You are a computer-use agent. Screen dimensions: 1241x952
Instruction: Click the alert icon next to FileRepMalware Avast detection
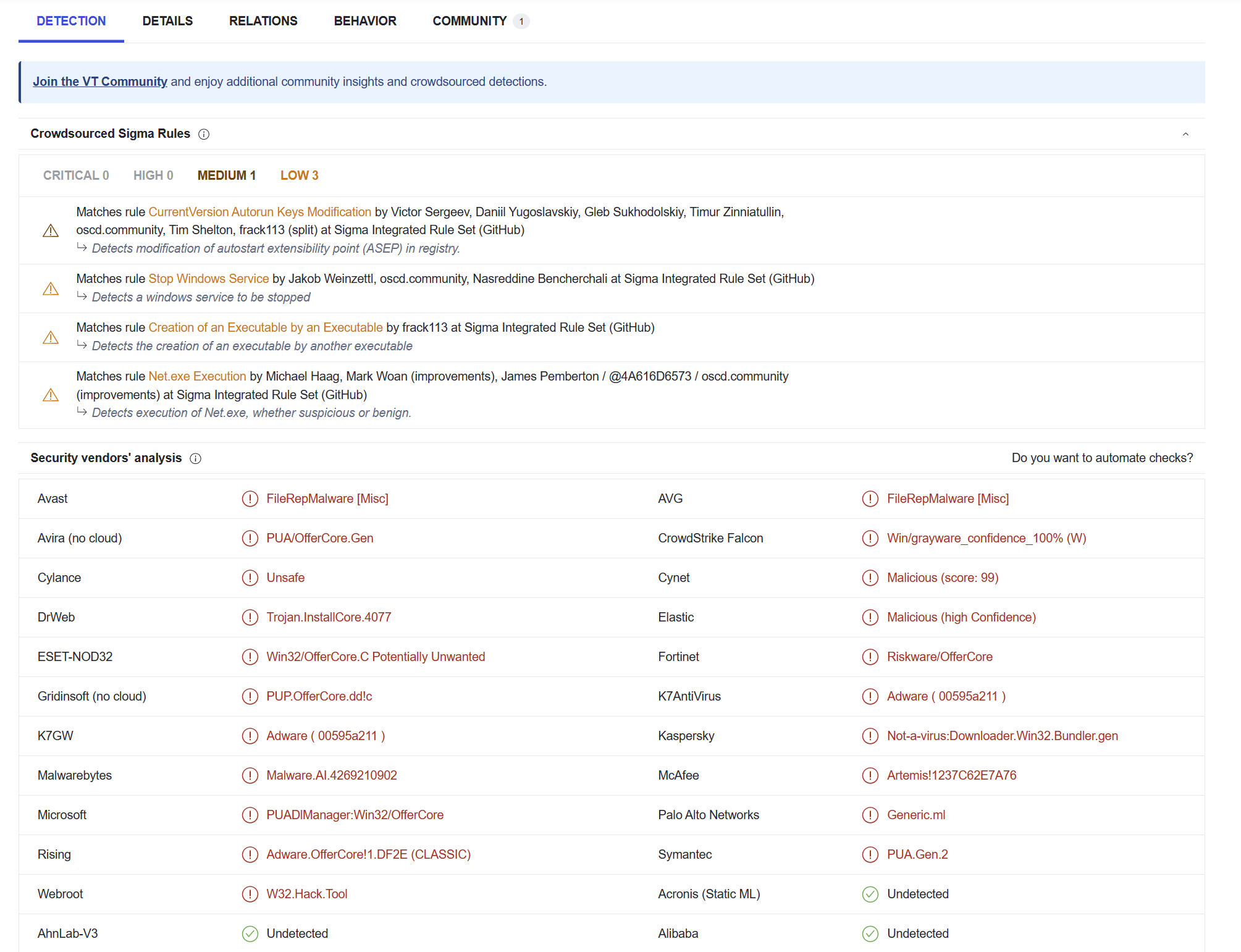click(x=249, y=498)
